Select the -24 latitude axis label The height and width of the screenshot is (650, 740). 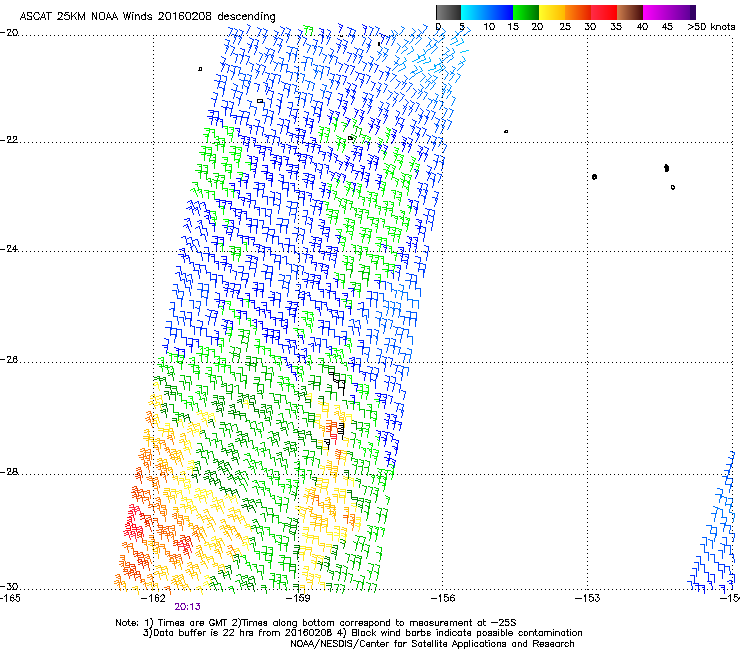pyautogui.click(x=9, y=249)
